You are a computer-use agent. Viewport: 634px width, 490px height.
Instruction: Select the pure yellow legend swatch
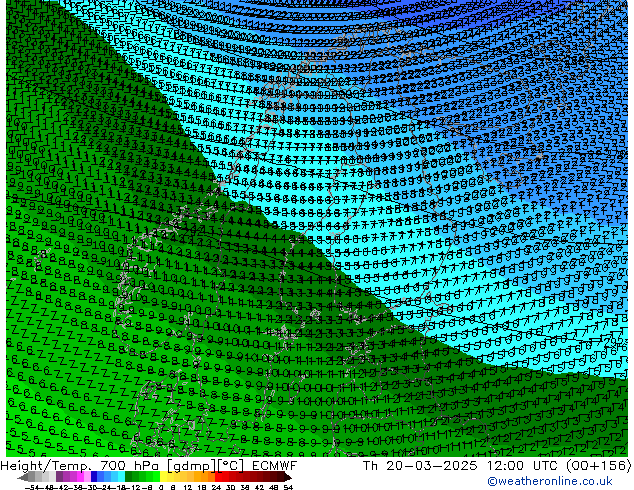pyautogui.click(x=163, y=477)
